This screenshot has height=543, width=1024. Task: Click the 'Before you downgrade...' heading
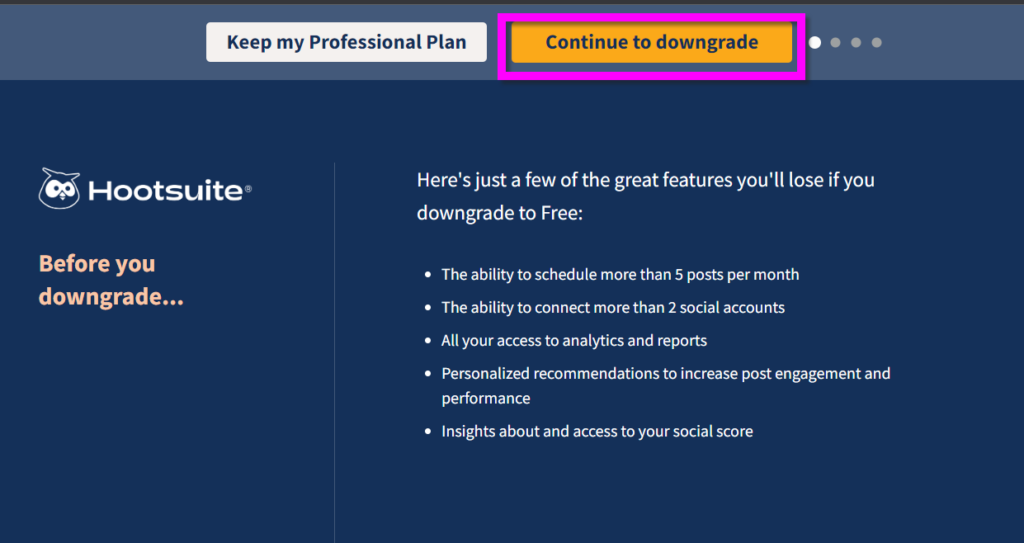[111, 280]
